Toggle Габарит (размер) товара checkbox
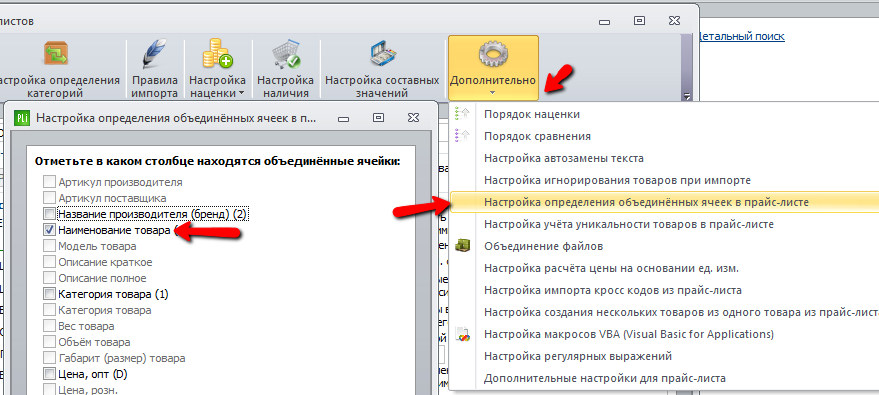This screenshot has height=395, width=879. (x=50, y=358)
